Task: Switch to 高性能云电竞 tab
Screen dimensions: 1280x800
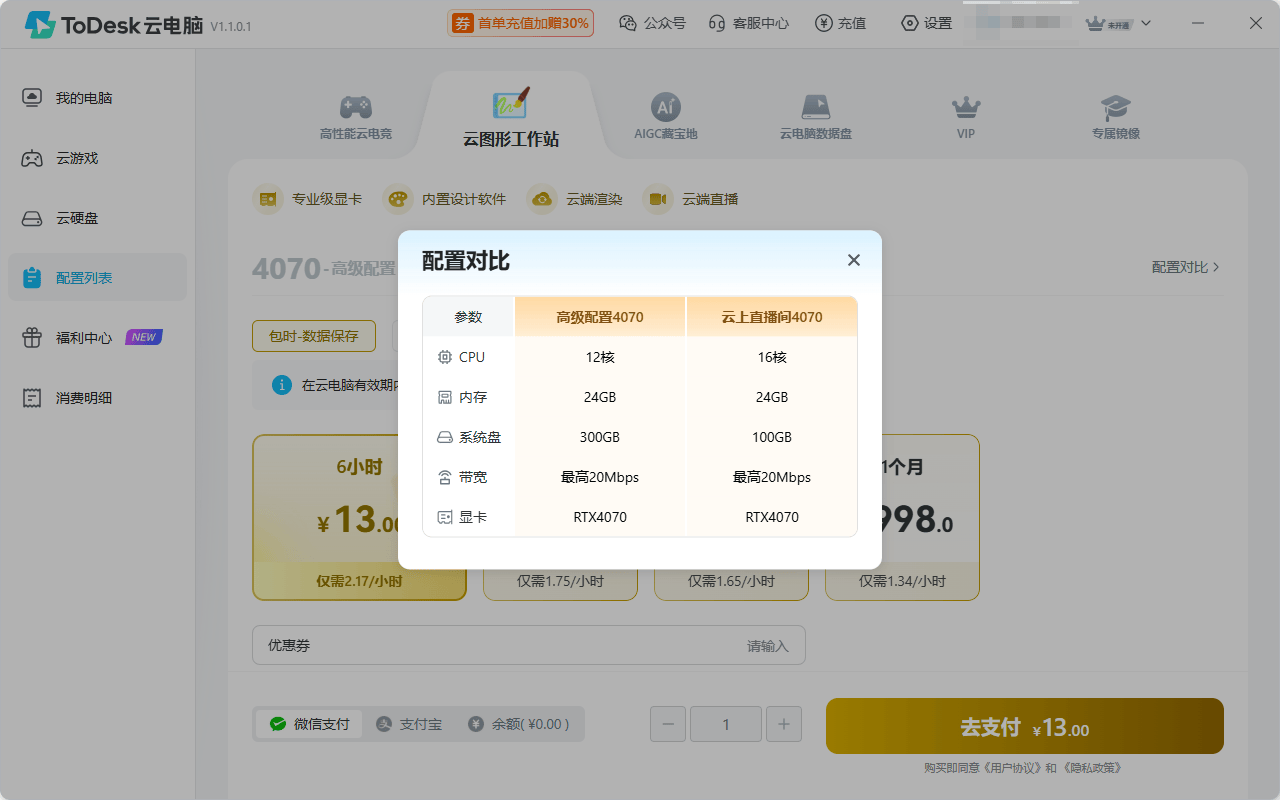Action: pos(356,117)
